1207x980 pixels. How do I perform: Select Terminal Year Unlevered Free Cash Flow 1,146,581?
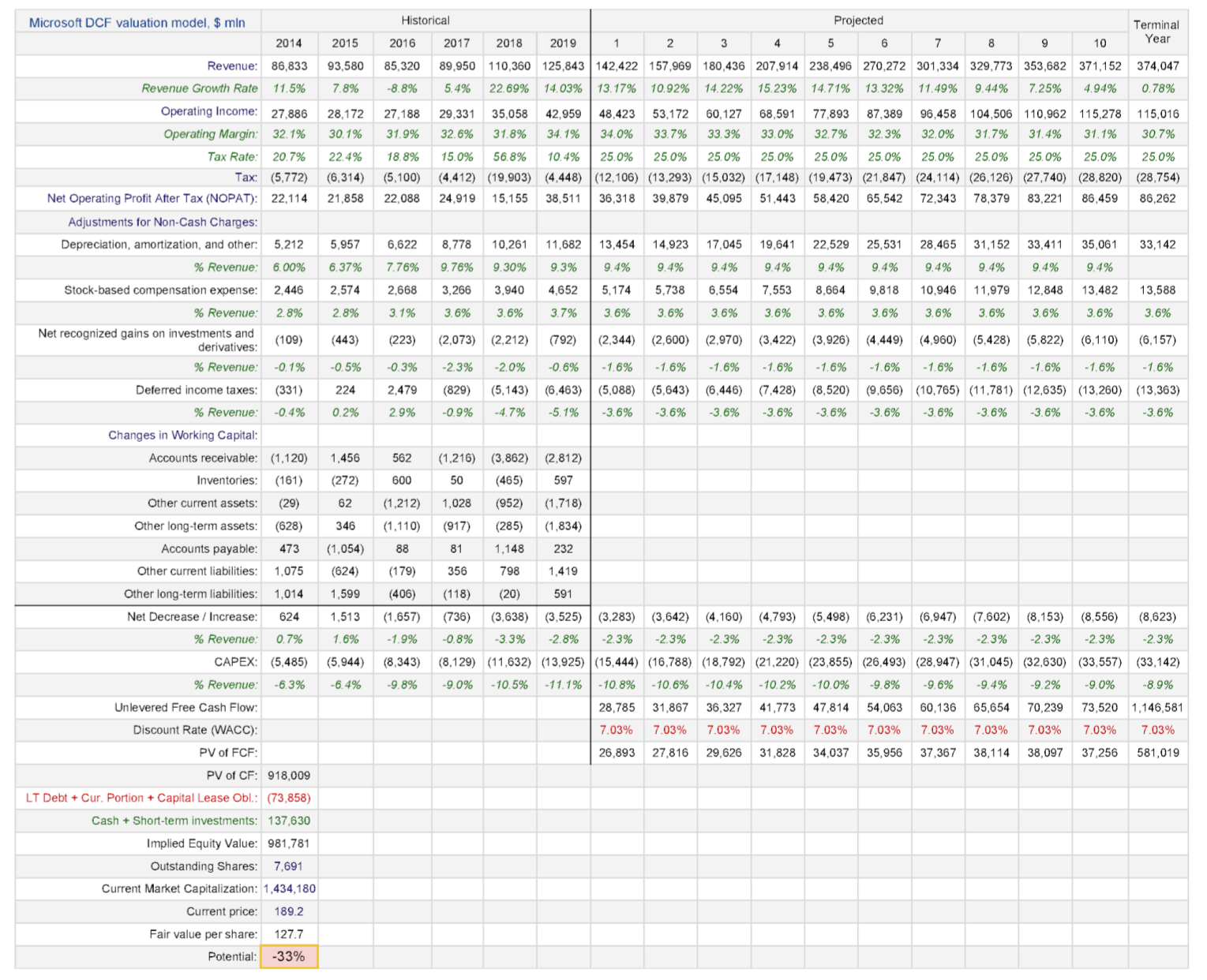[x=1156, y=708]
